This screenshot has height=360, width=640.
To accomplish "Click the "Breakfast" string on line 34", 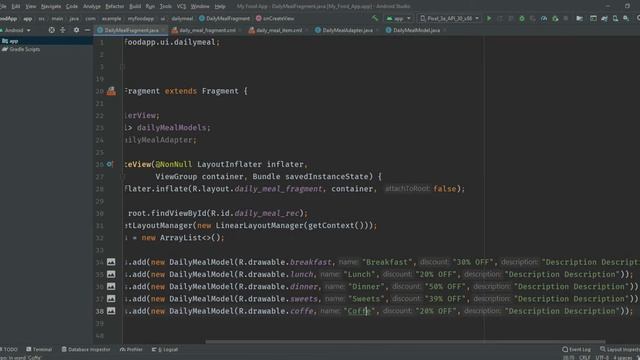I will [387, 262].
